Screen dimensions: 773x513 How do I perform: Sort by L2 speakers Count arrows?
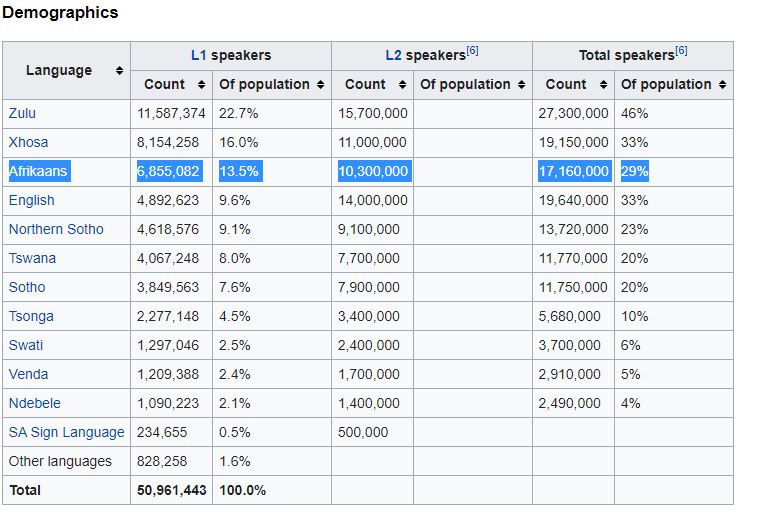pos(402,85)
